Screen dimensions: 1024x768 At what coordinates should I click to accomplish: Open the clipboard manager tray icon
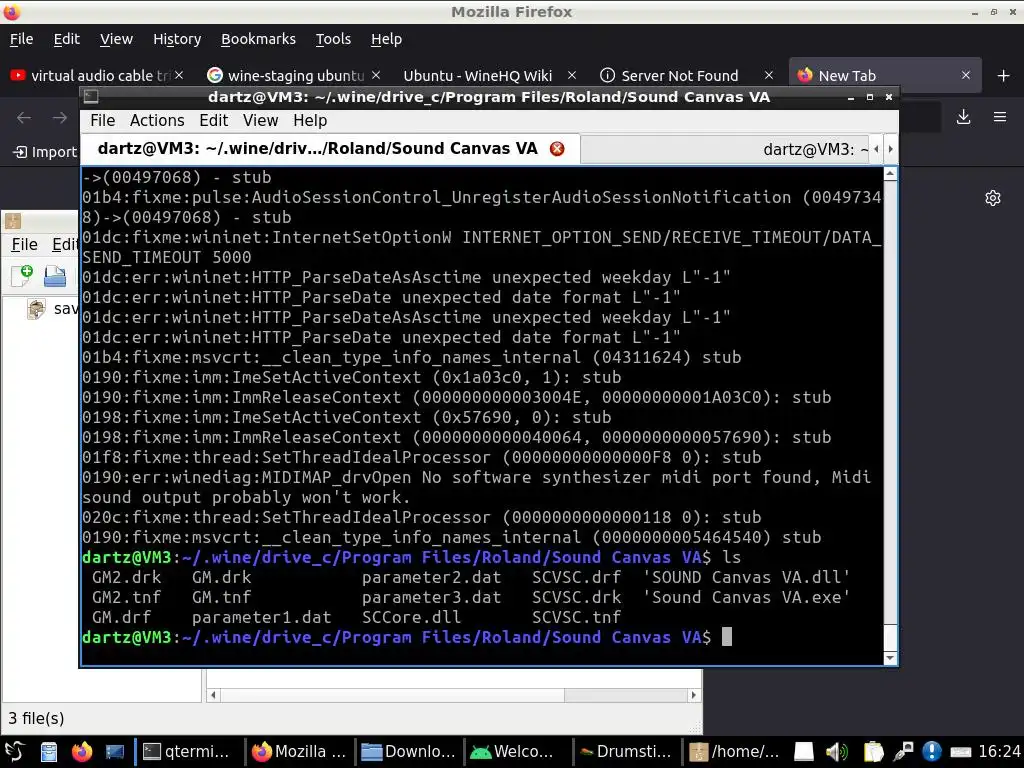(872, 752)
